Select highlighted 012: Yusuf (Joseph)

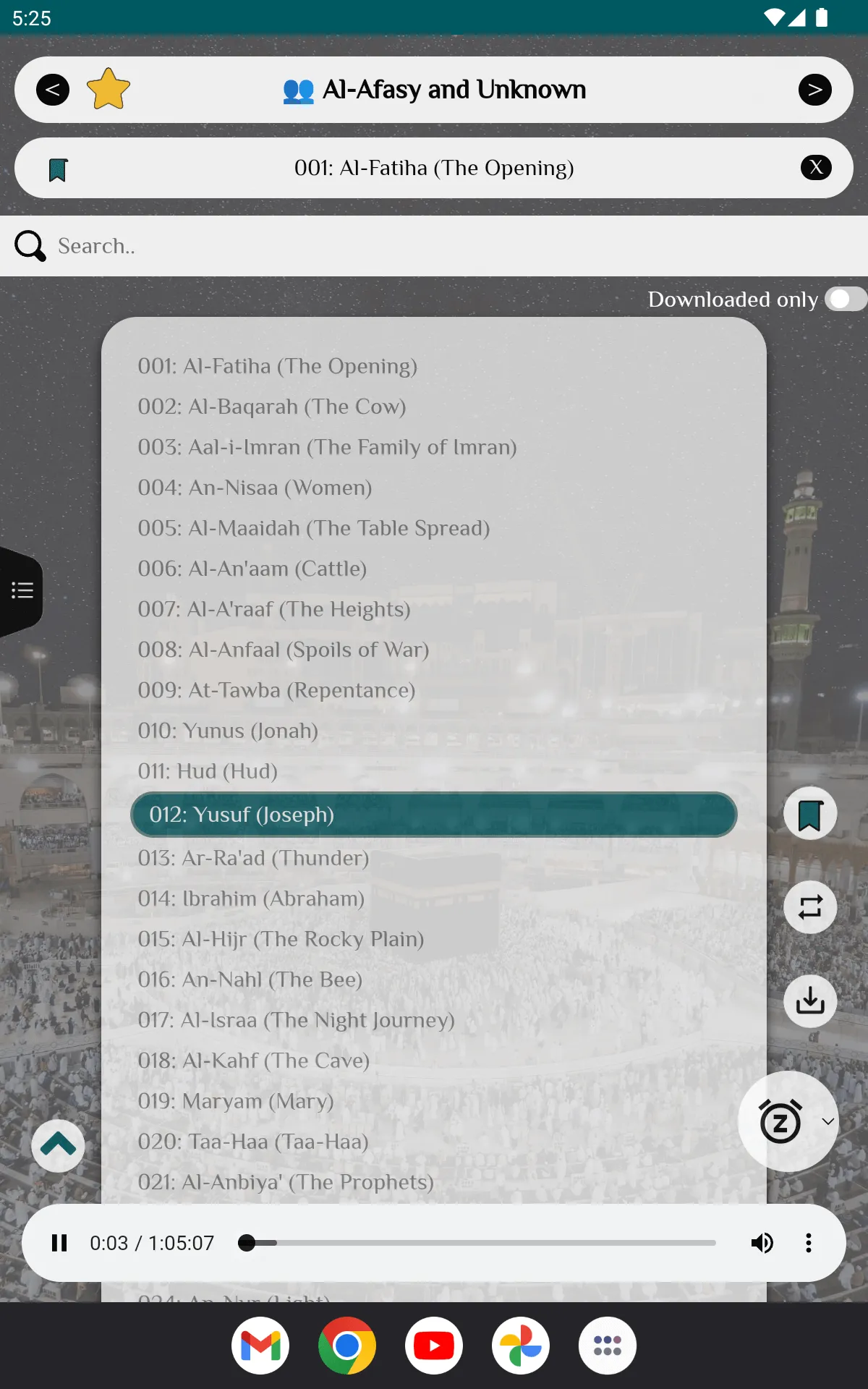(434, 815)
